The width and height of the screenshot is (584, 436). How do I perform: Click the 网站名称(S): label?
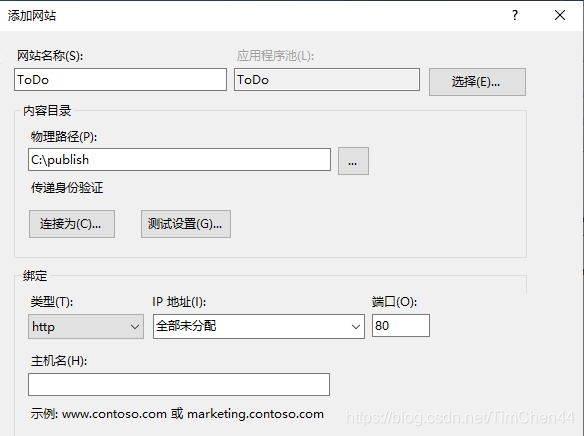50,56
